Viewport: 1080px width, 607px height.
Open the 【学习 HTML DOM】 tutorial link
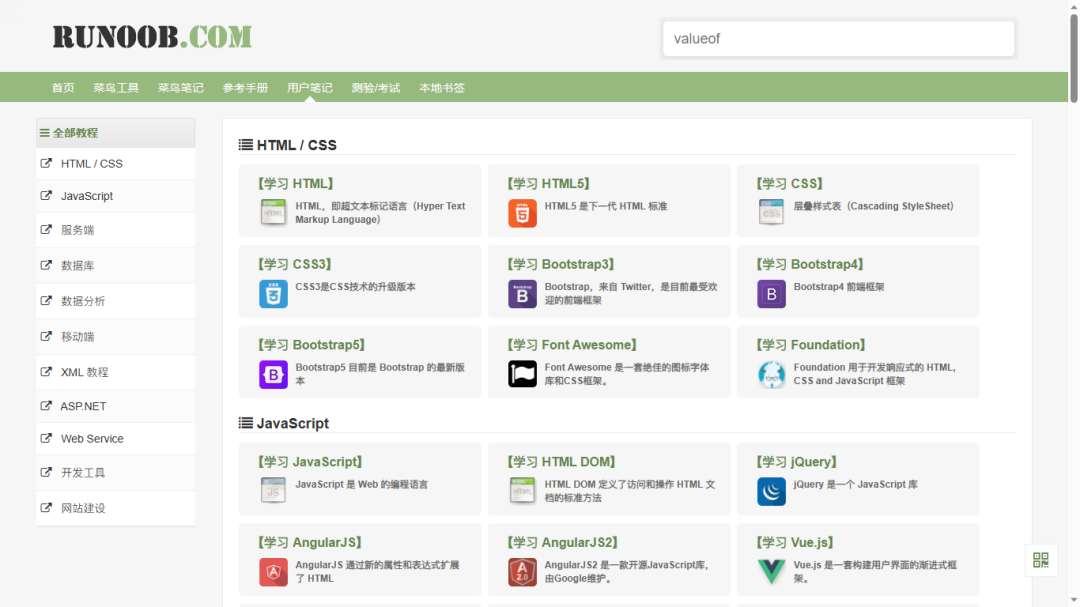[x=561, y=462]
